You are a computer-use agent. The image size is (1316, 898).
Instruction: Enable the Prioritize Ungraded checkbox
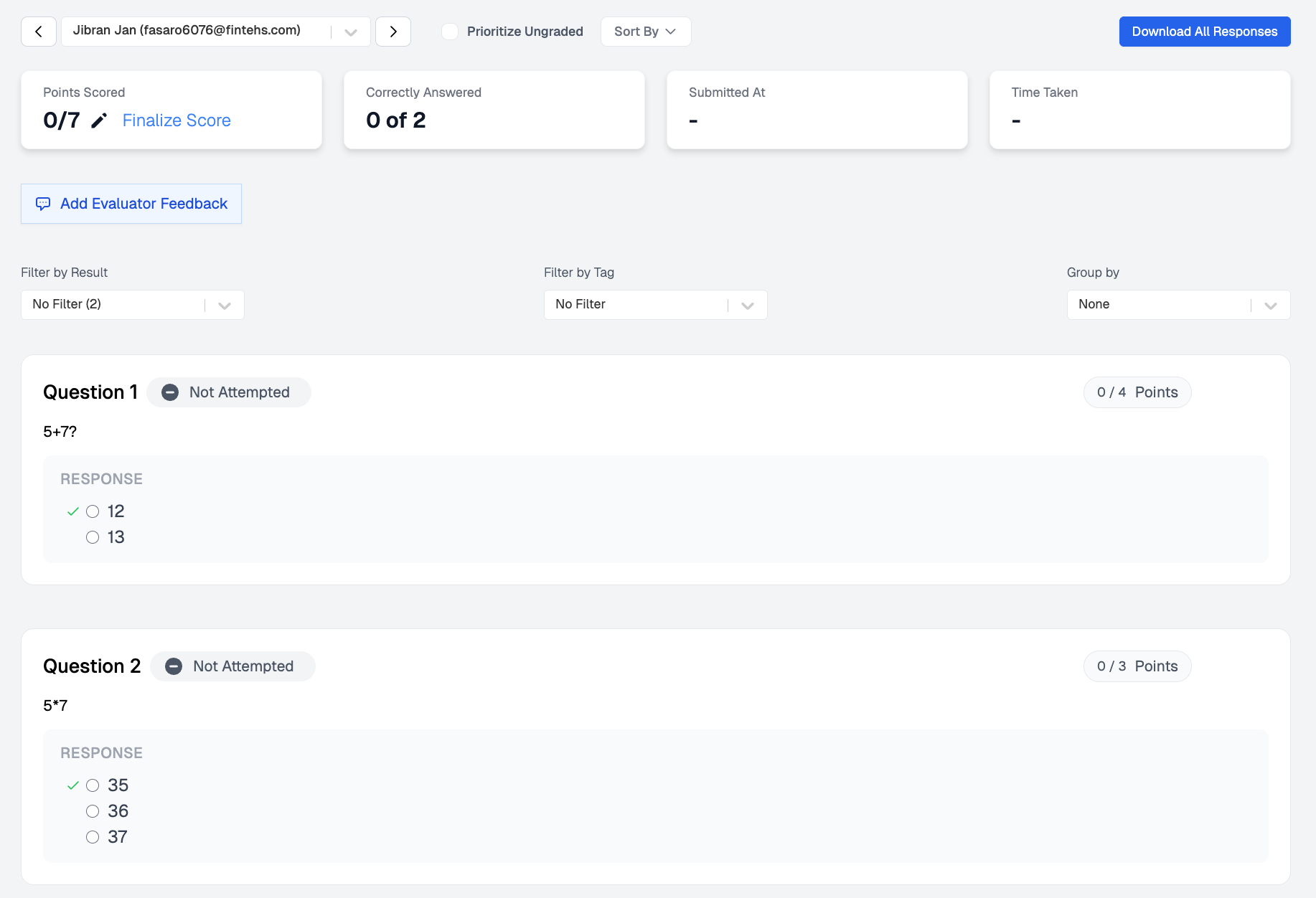450,32
